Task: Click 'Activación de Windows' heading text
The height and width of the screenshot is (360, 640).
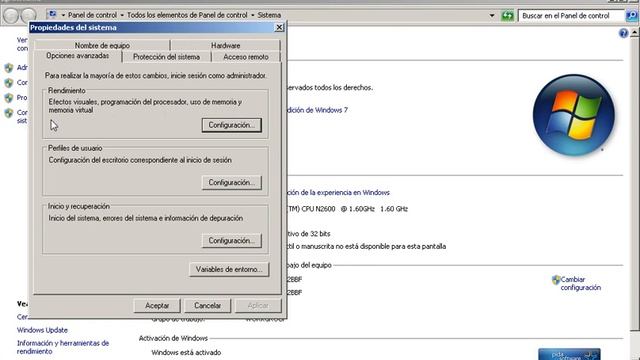Action: [173, 338]
